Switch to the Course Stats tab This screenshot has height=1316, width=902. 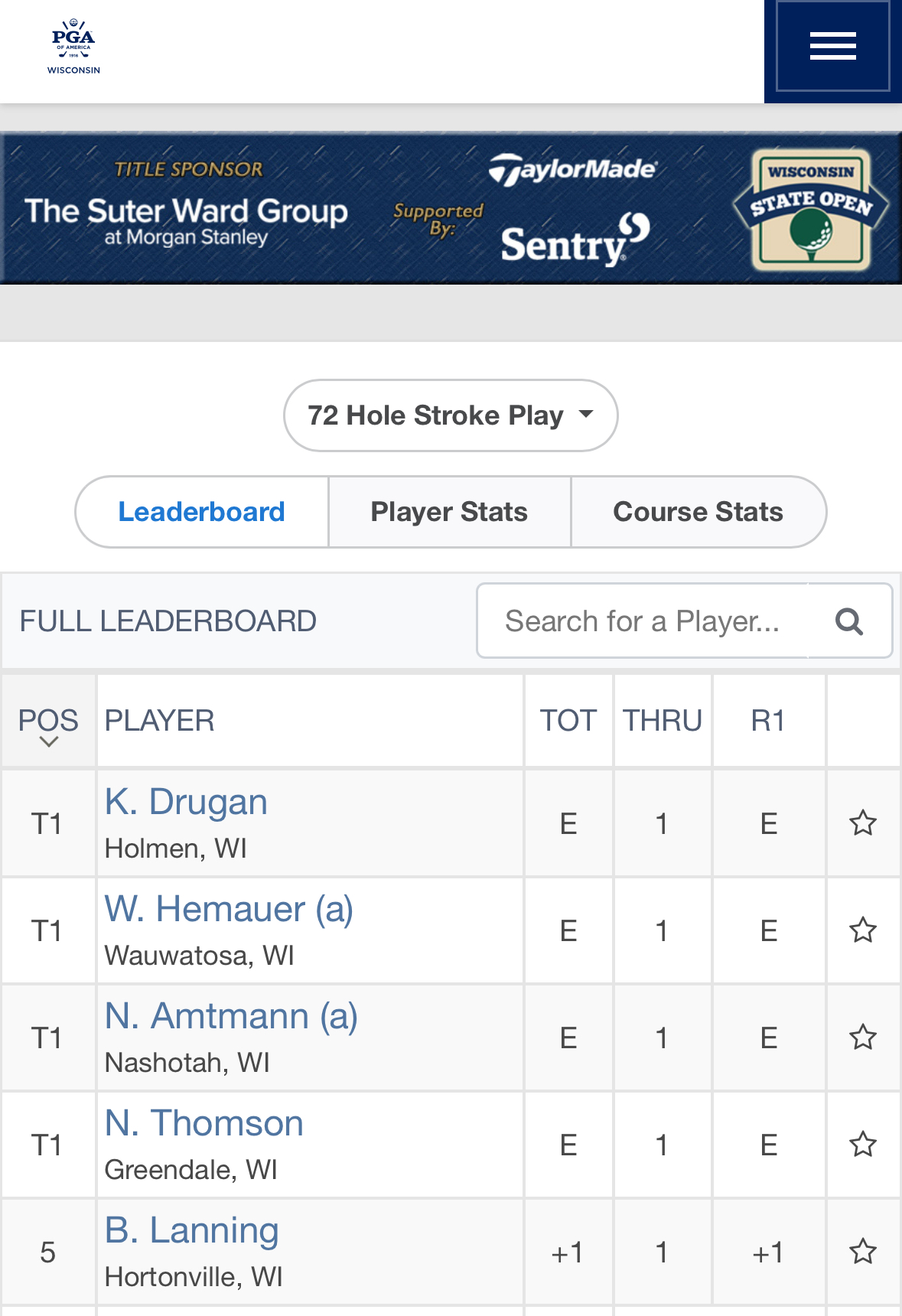[698, 512]
